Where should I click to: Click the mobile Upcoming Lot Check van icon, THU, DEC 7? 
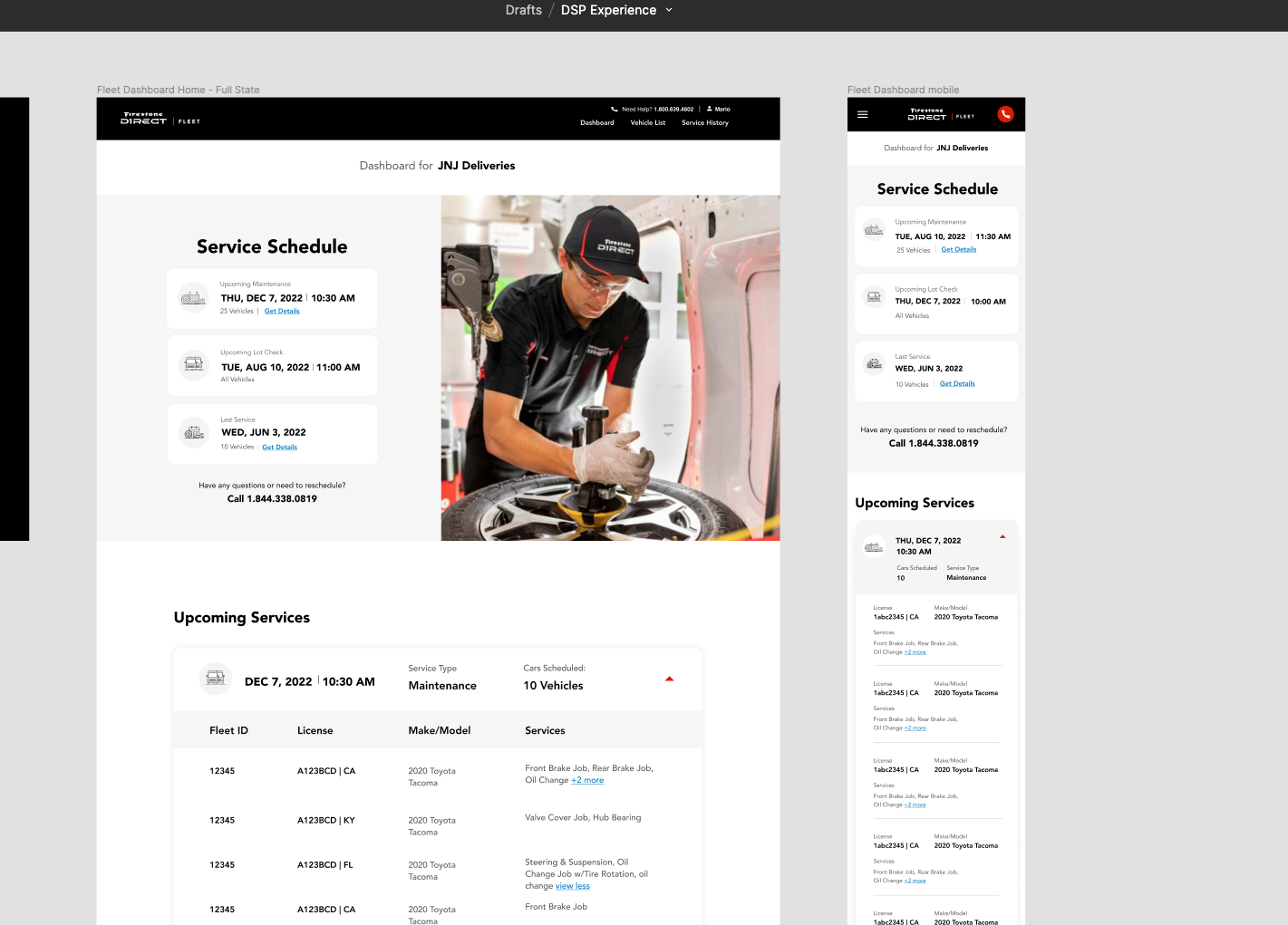[874, 296]
